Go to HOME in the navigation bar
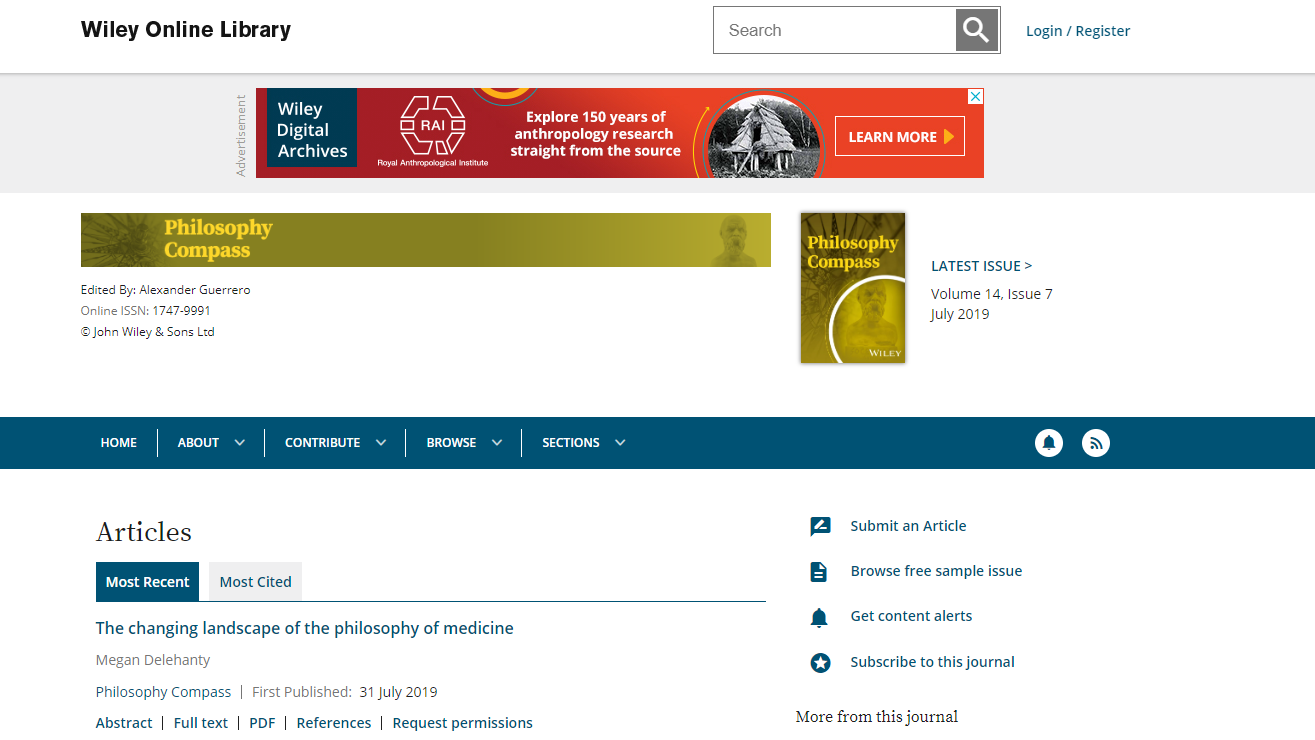Screen dimensions: 1315x740 coord(119,443)
